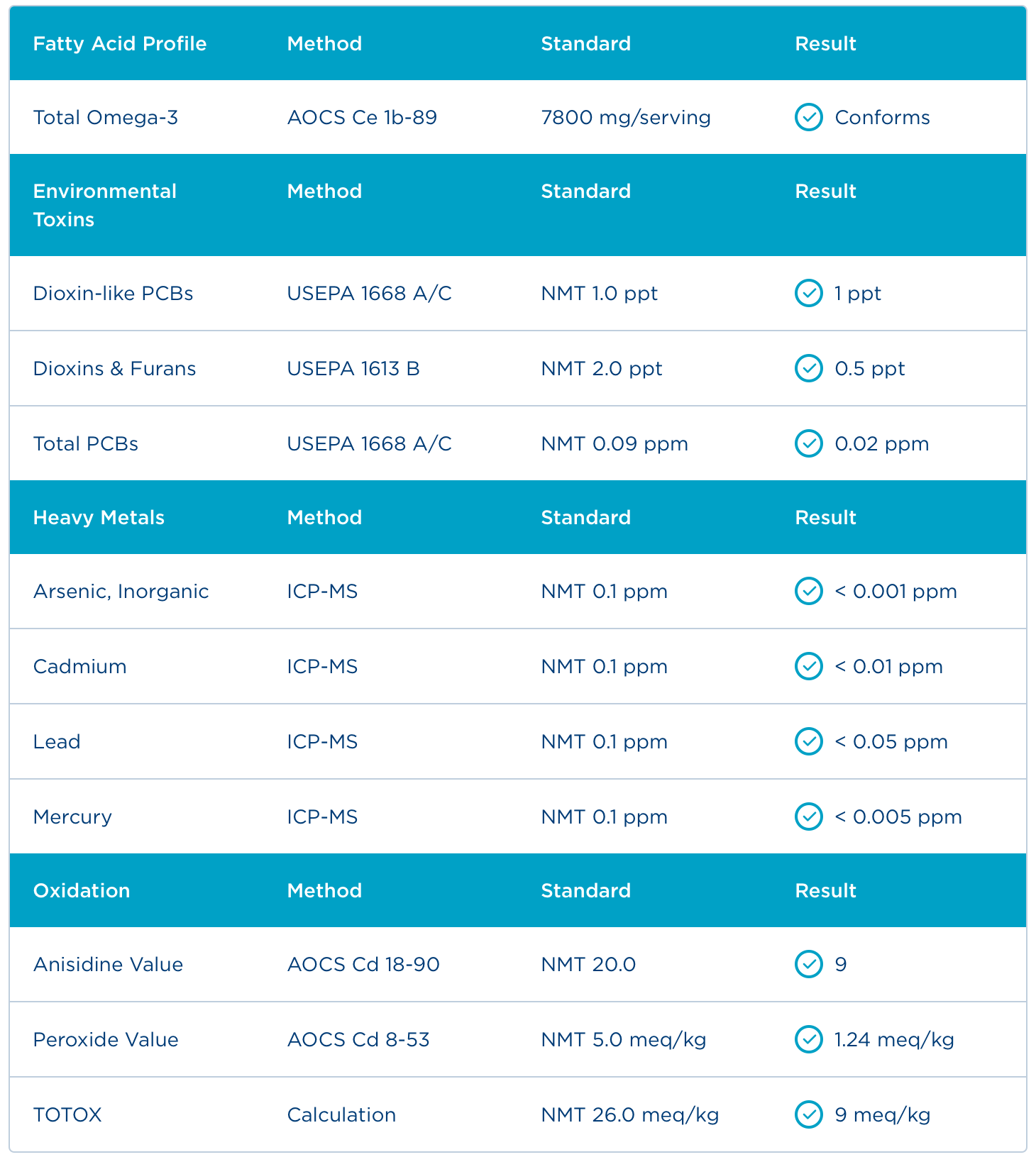Image resolution: width=1036 pixels, height=1157 pixels.
Task: Click the Environmental Toxins section header
Action: pyautogui.click(x=105, y=205)
